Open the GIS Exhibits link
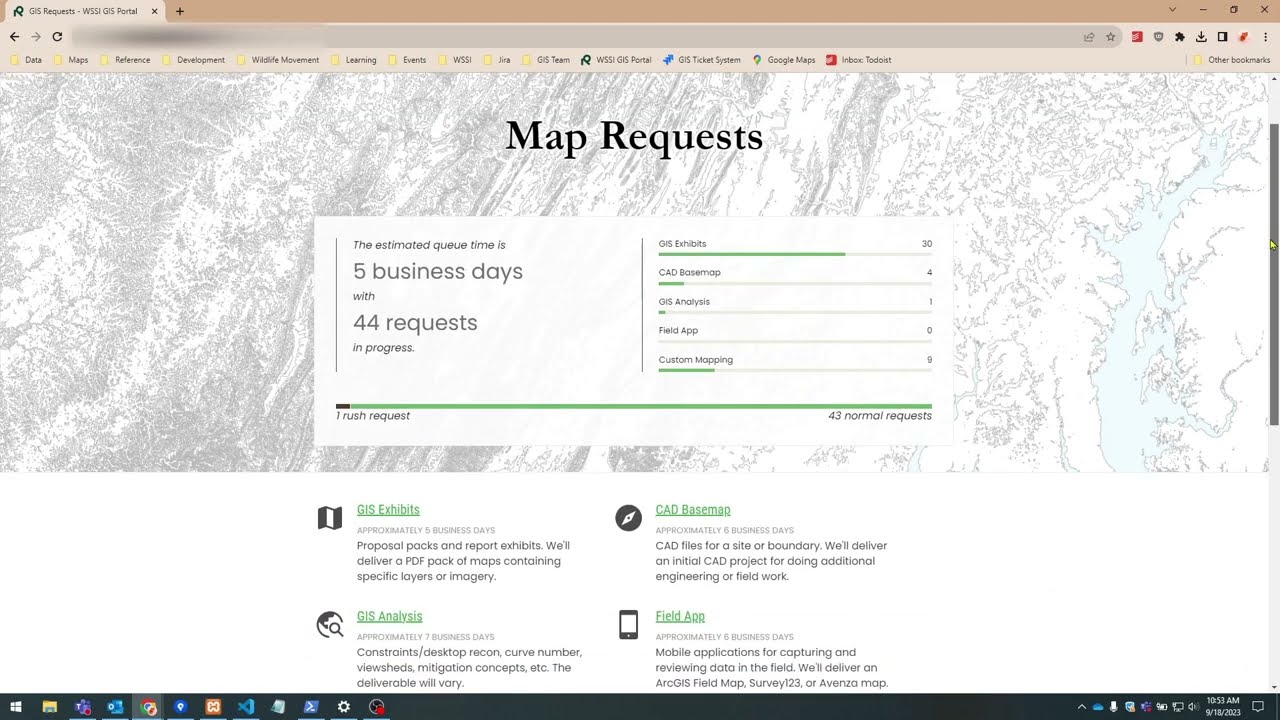 pos(388,510)
